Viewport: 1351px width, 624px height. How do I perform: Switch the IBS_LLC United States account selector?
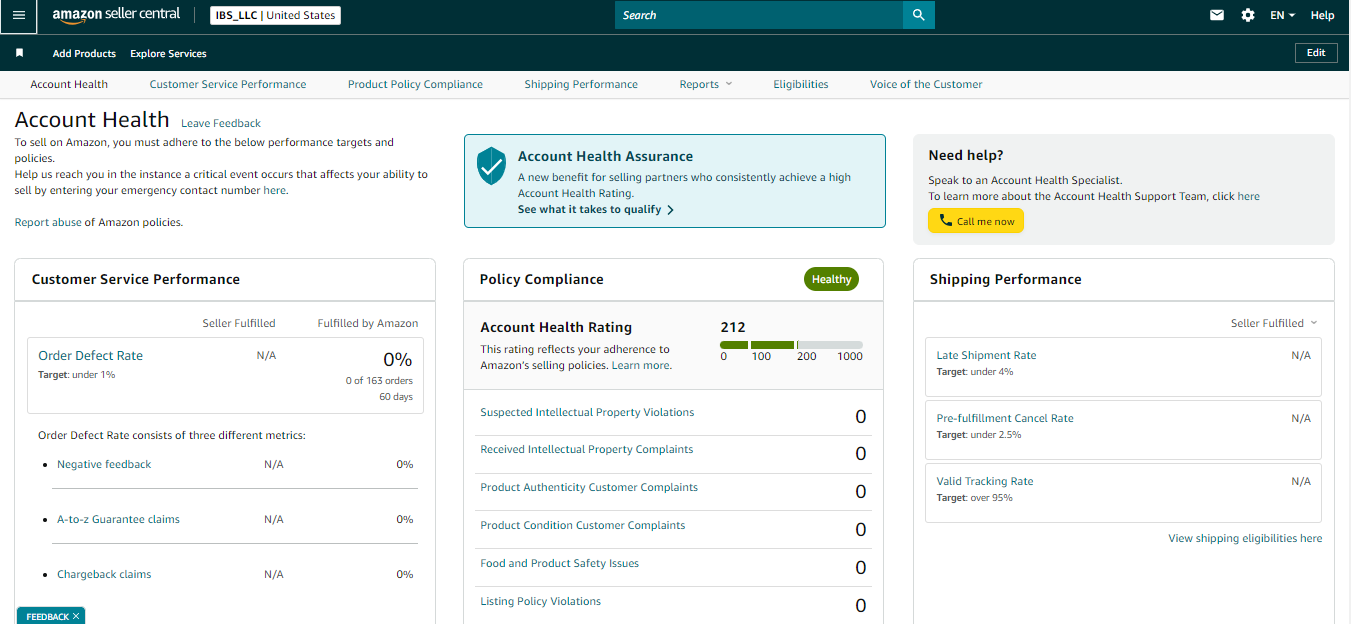pos(276,15)
